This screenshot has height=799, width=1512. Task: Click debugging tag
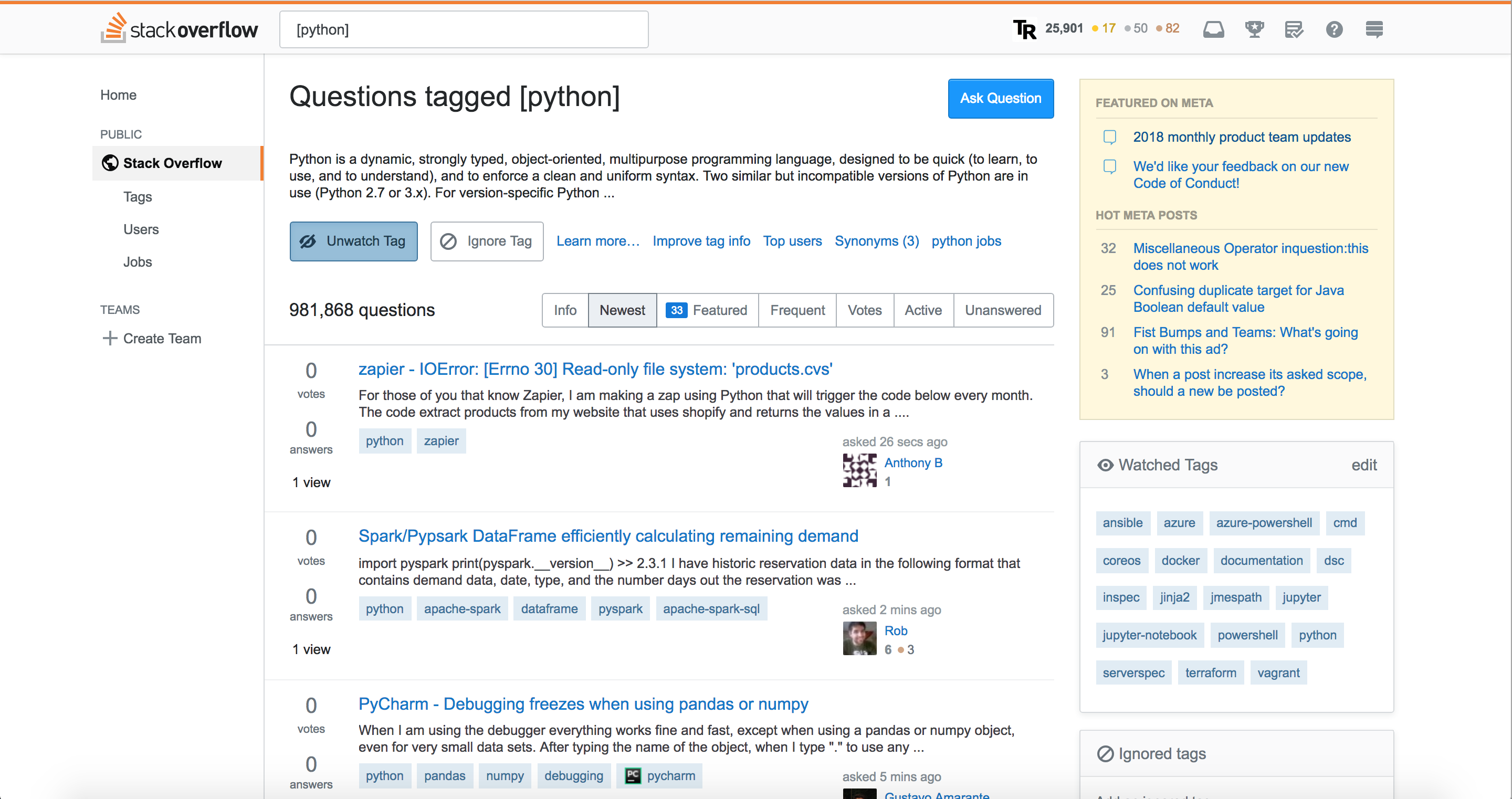click(x=573, y=775)
